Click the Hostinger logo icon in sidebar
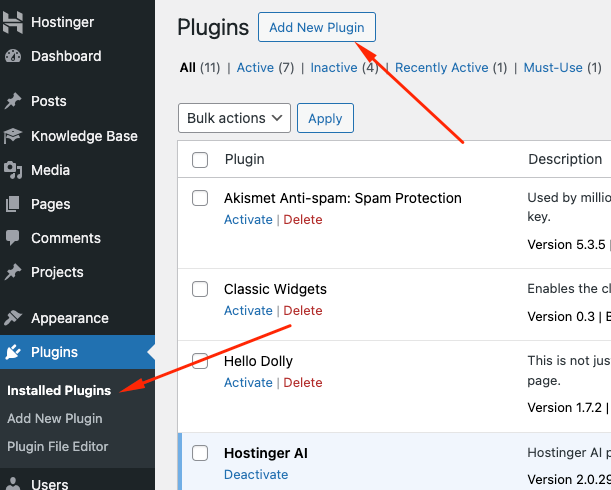Screen dimensions: 611x490 [13, 22]
